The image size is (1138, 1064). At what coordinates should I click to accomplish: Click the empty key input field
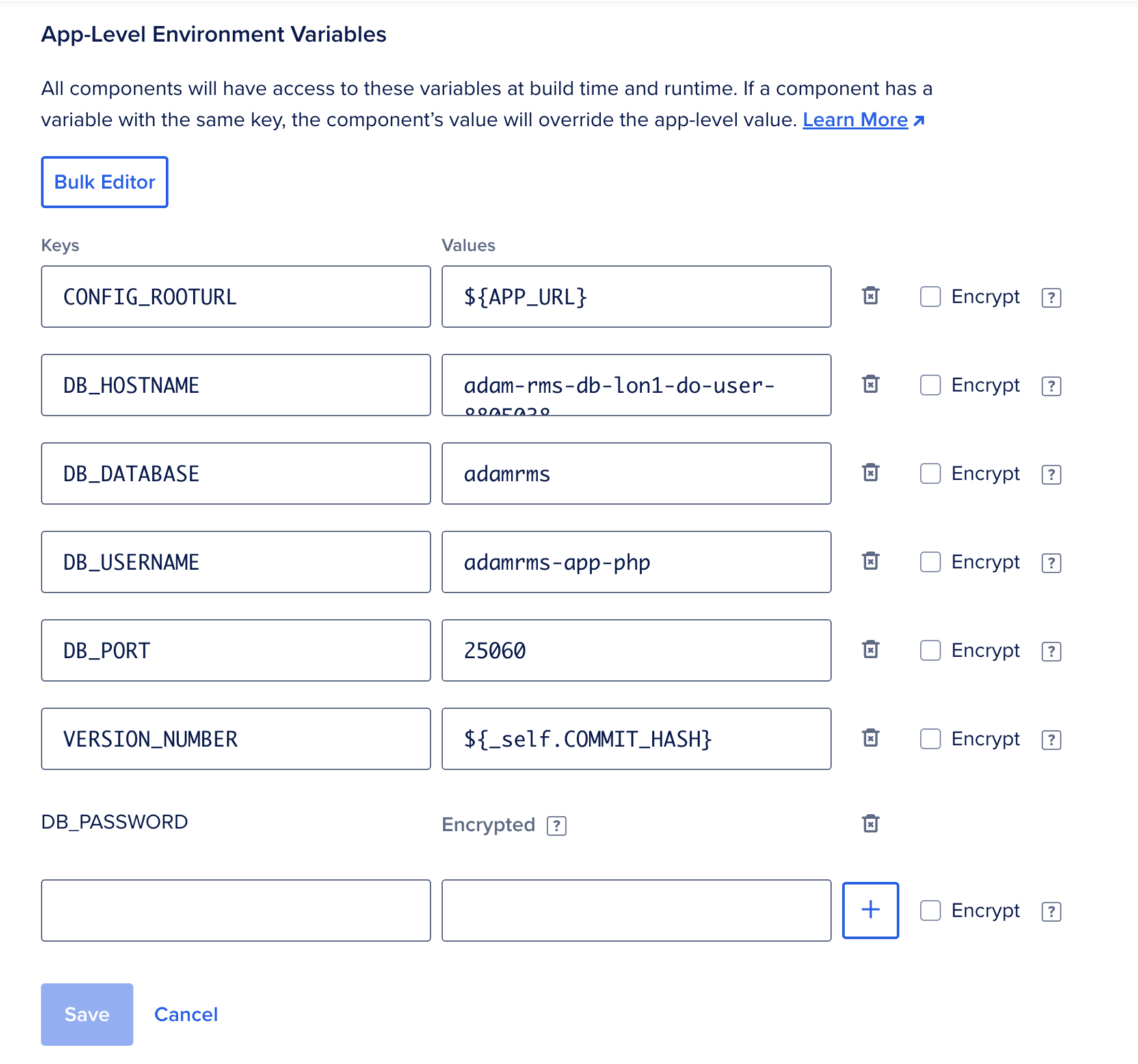[235, 911]
